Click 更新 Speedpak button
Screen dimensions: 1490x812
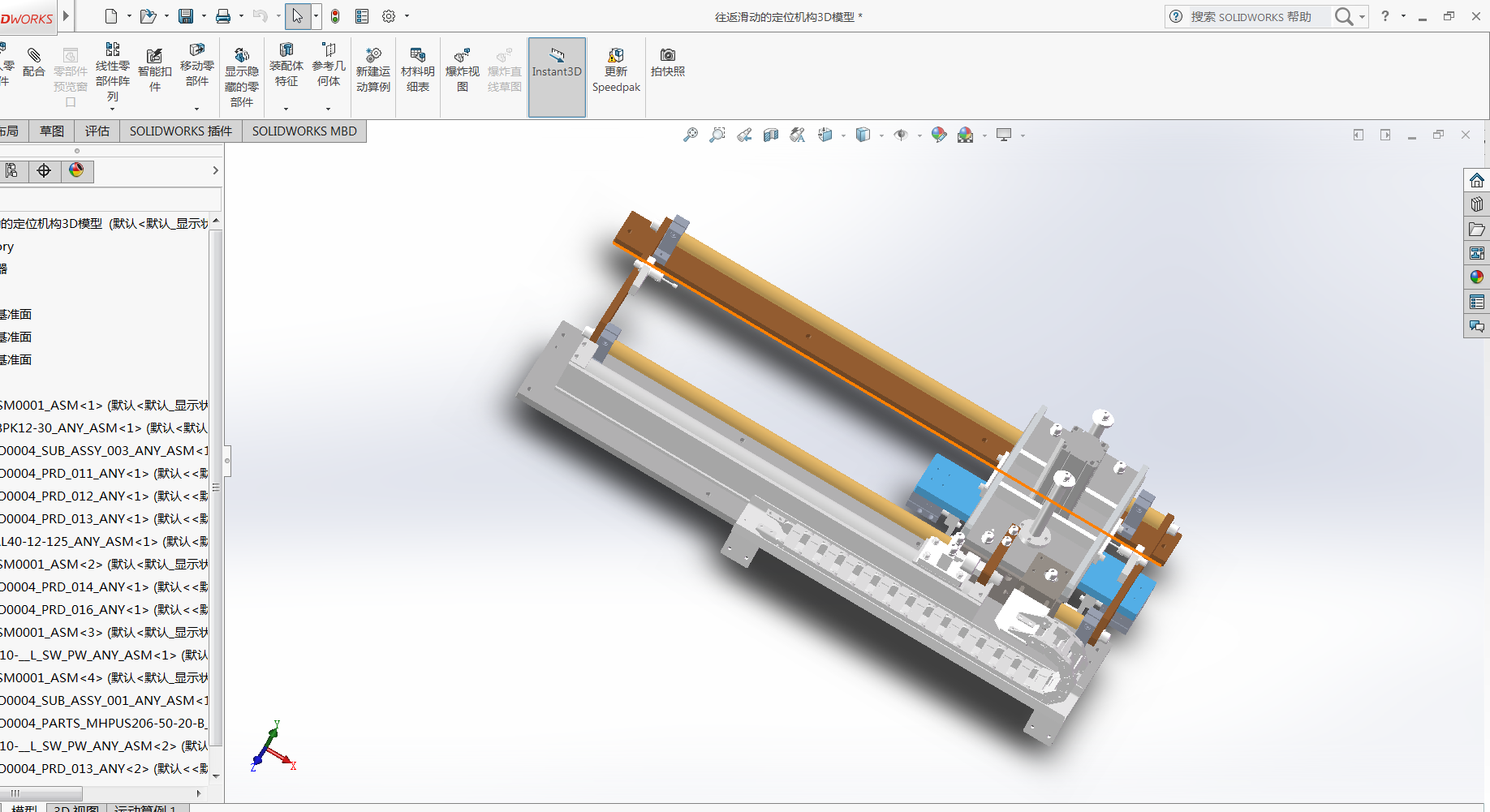coord(616,70)
